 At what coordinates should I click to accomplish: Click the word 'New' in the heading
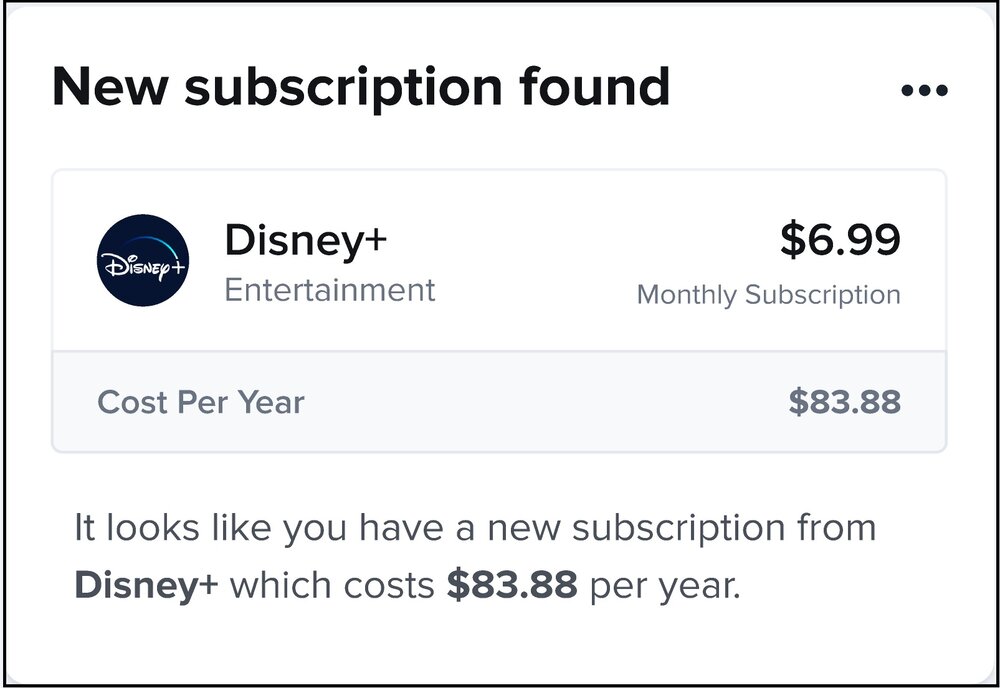(x=110, y=87)
